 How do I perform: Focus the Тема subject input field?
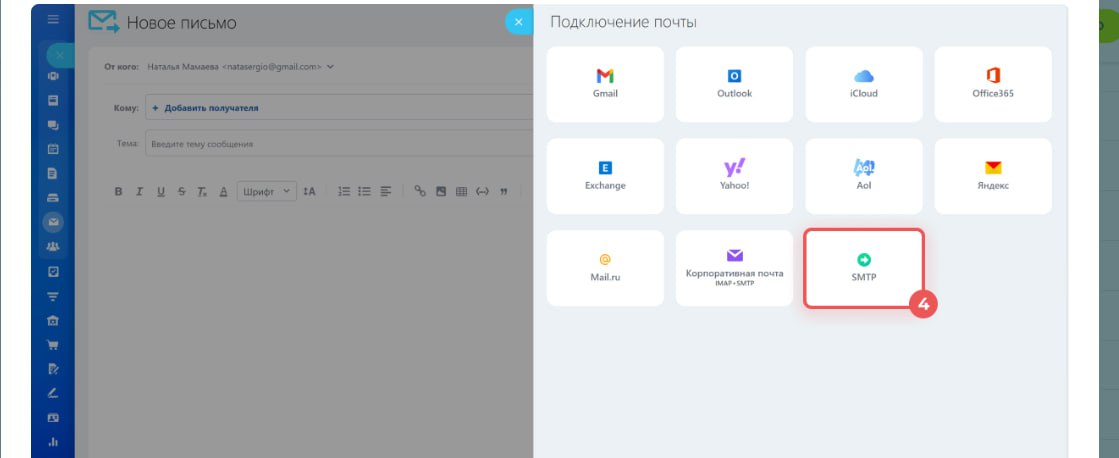tap(339, 143)
